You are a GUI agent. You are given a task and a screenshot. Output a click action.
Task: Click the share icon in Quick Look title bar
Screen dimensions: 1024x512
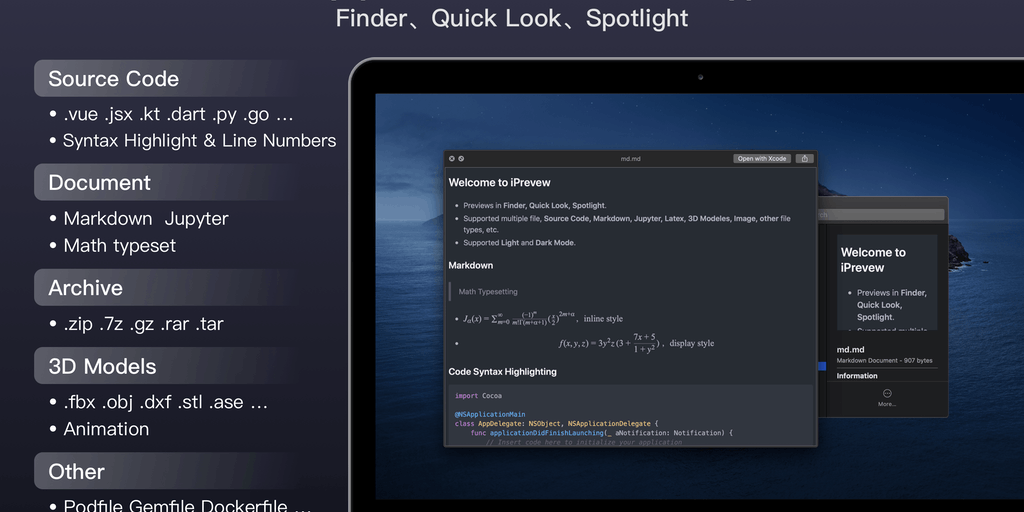tap(805, 159)
